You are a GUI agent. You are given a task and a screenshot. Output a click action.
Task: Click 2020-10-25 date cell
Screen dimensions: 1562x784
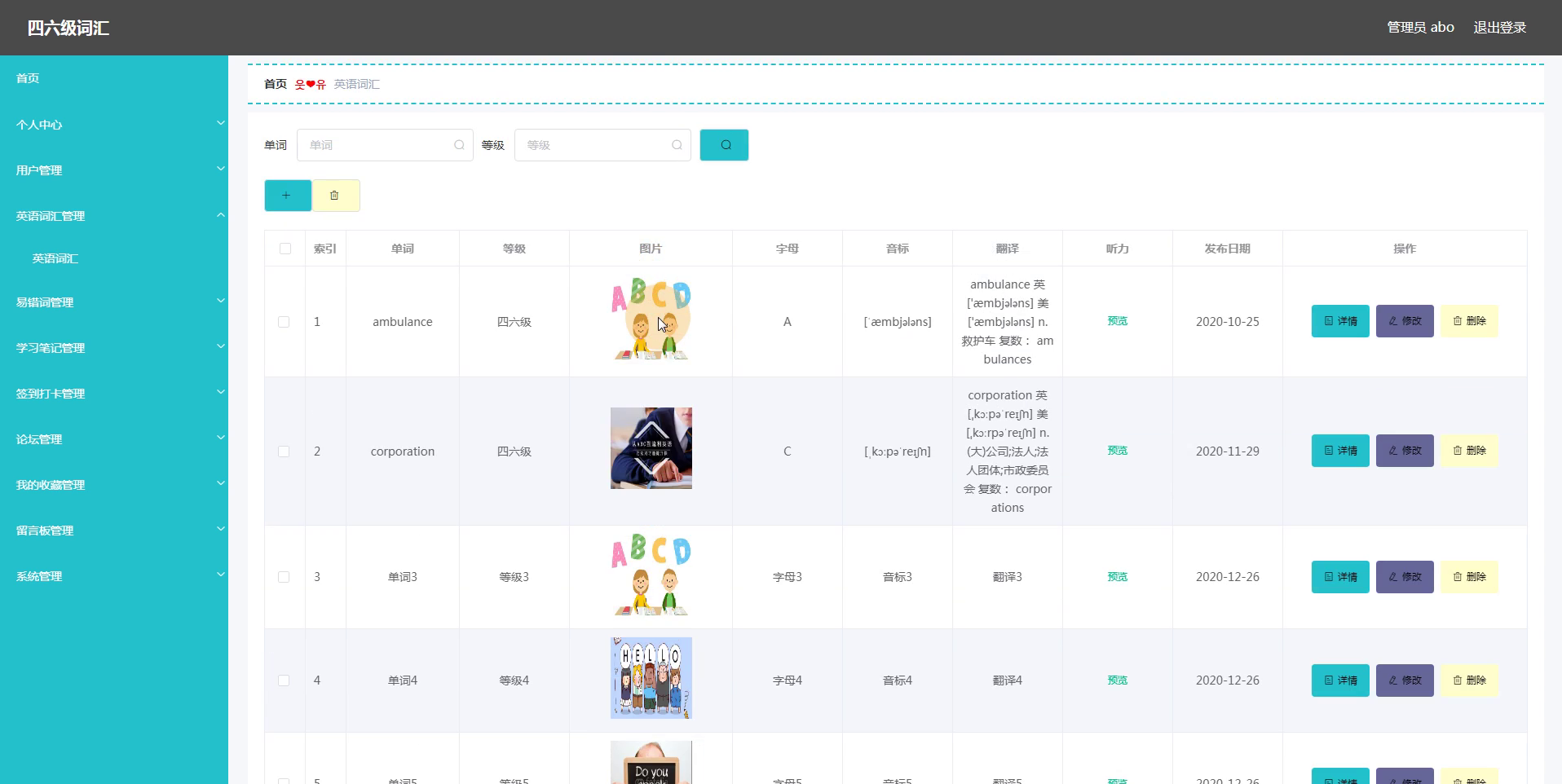pos(1227,322)
